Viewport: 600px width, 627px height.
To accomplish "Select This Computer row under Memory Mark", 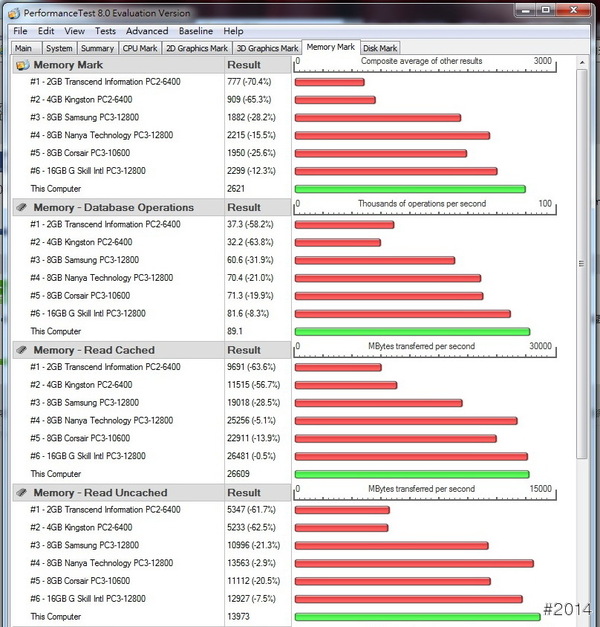I will click(x=152, y=189).
